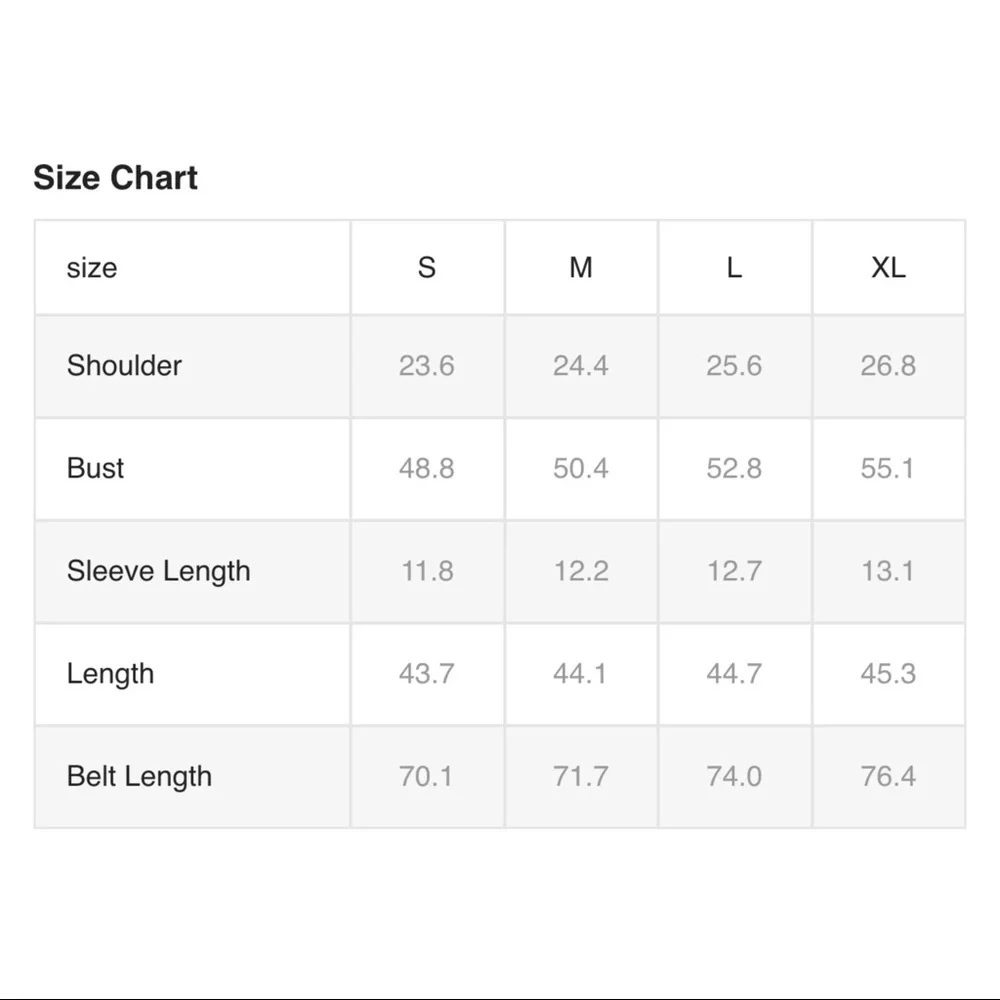Screen dimensions: 1000x1000
Task: Select the Shoulder value 25.6 for L
Action: 734,366
